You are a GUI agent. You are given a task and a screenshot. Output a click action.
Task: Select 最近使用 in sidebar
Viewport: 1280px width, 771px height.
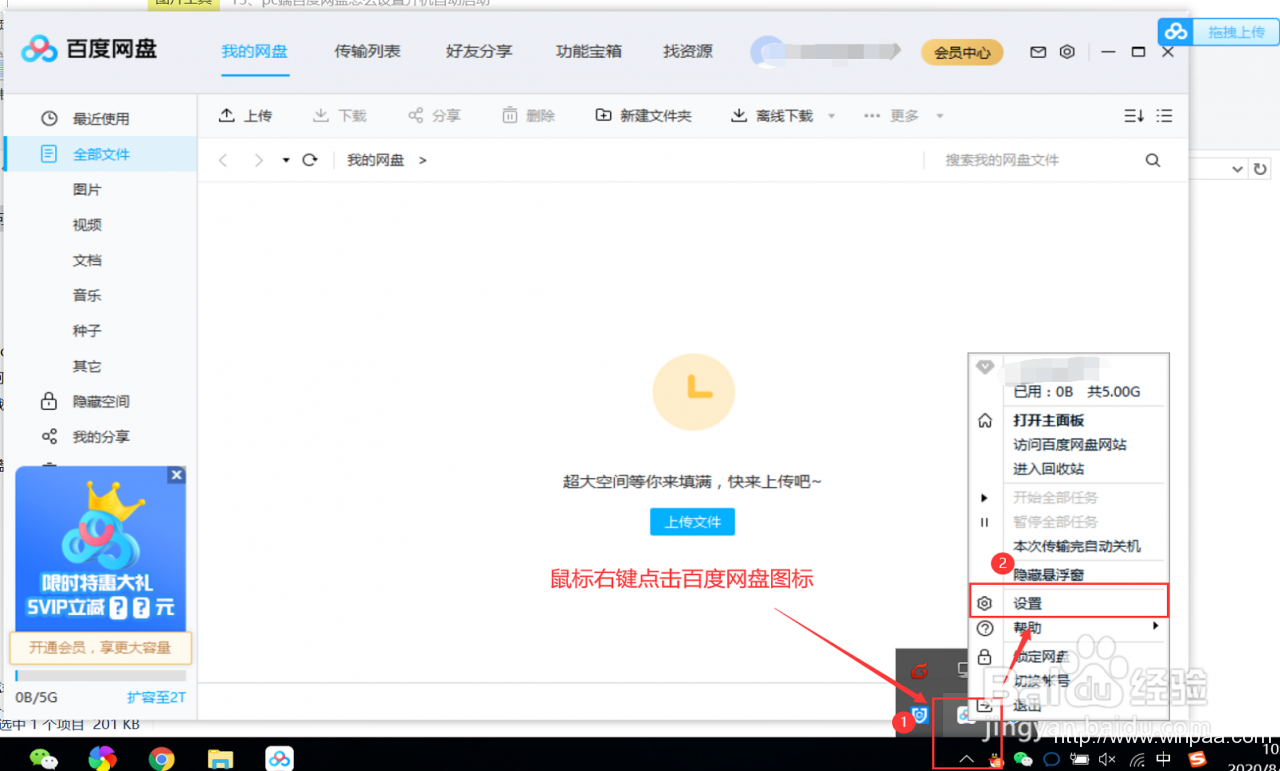(100, 119)
